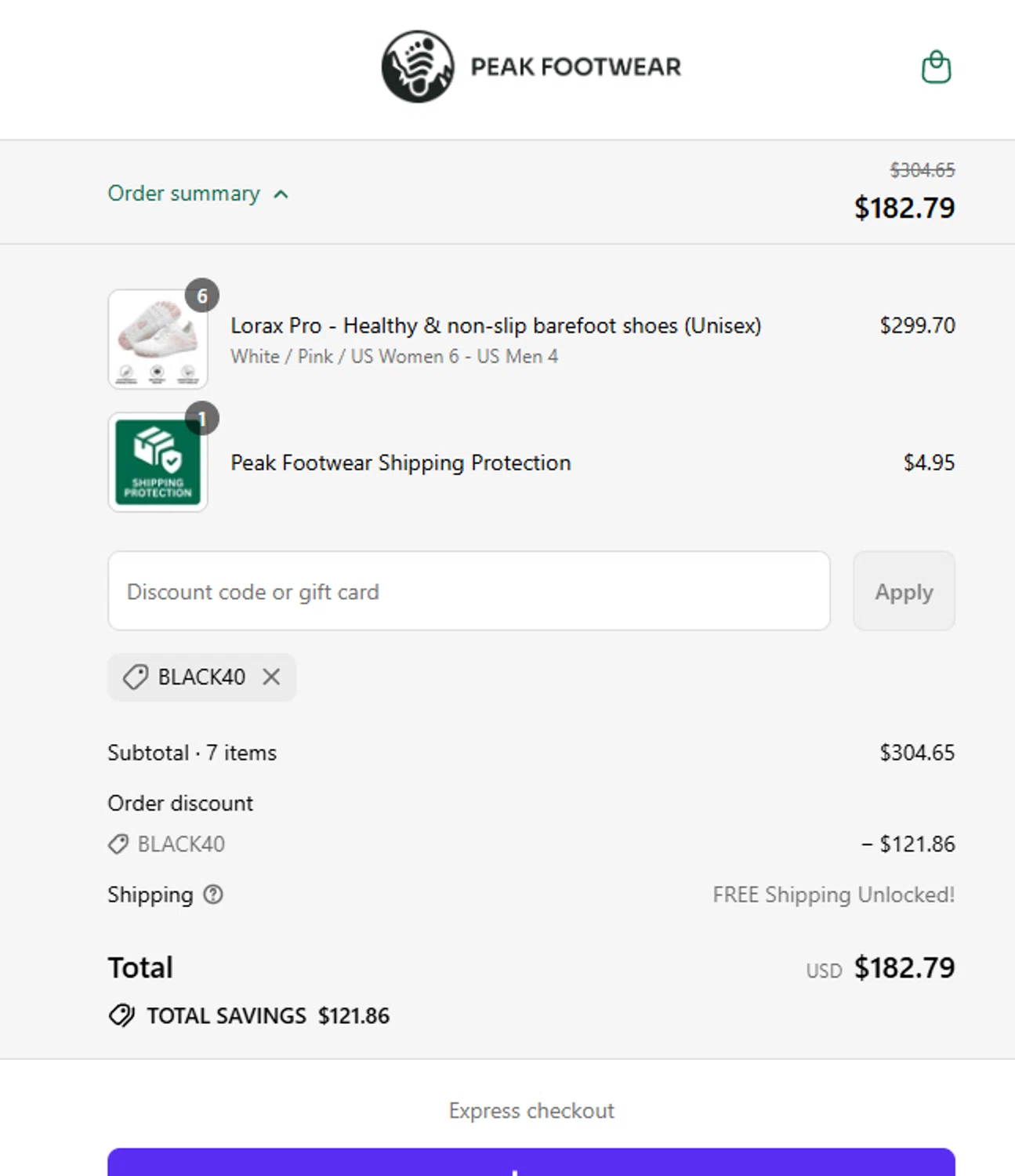Remove the BLACK40 discount code
This screenshot has width=1015, height=1176.
click(271, 677)
